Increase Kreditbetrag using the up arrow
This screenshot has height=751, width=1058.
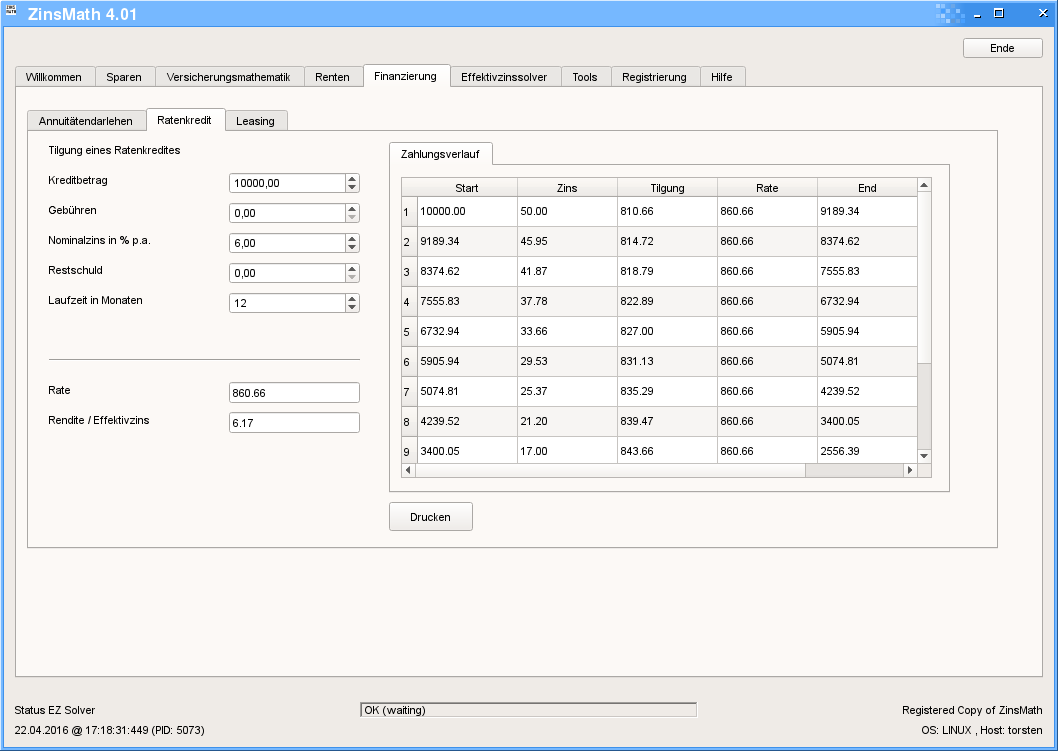352,179
